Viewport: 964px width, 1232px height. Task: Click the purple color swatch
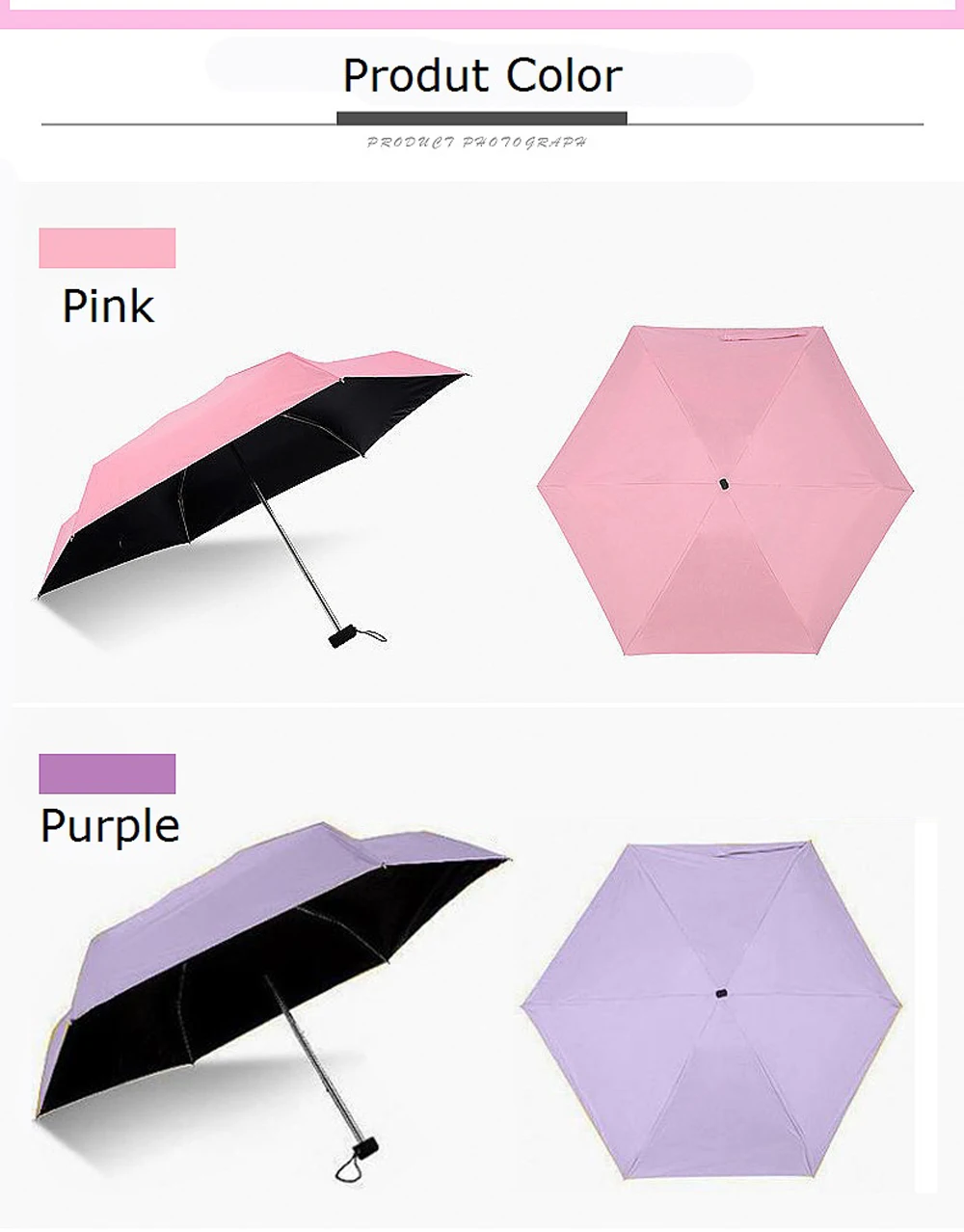pos(107,774)
